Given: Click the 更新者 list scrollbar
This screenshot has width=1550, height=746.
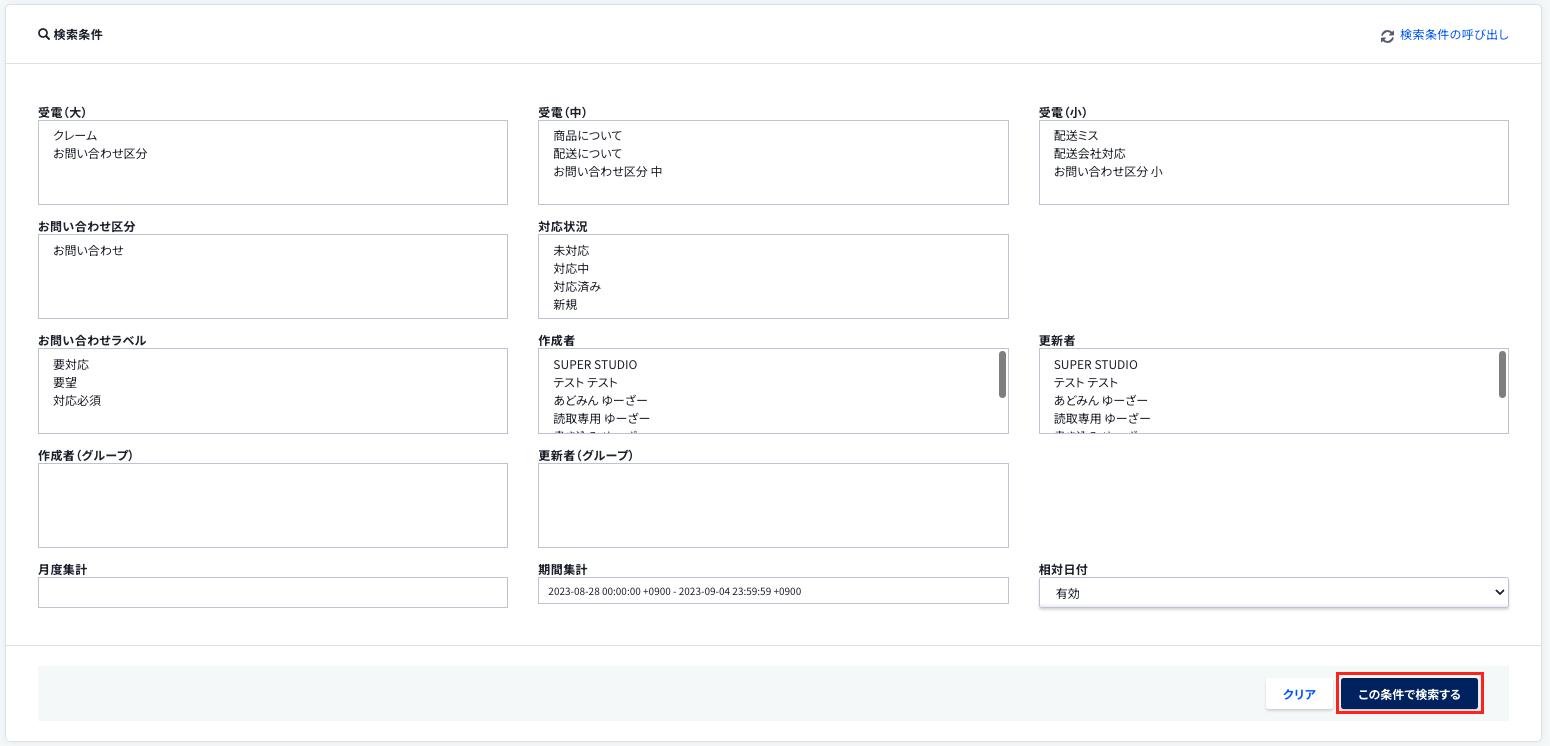Looking at the screenshot, I should pyautogui.click(x=1502, y=375).
